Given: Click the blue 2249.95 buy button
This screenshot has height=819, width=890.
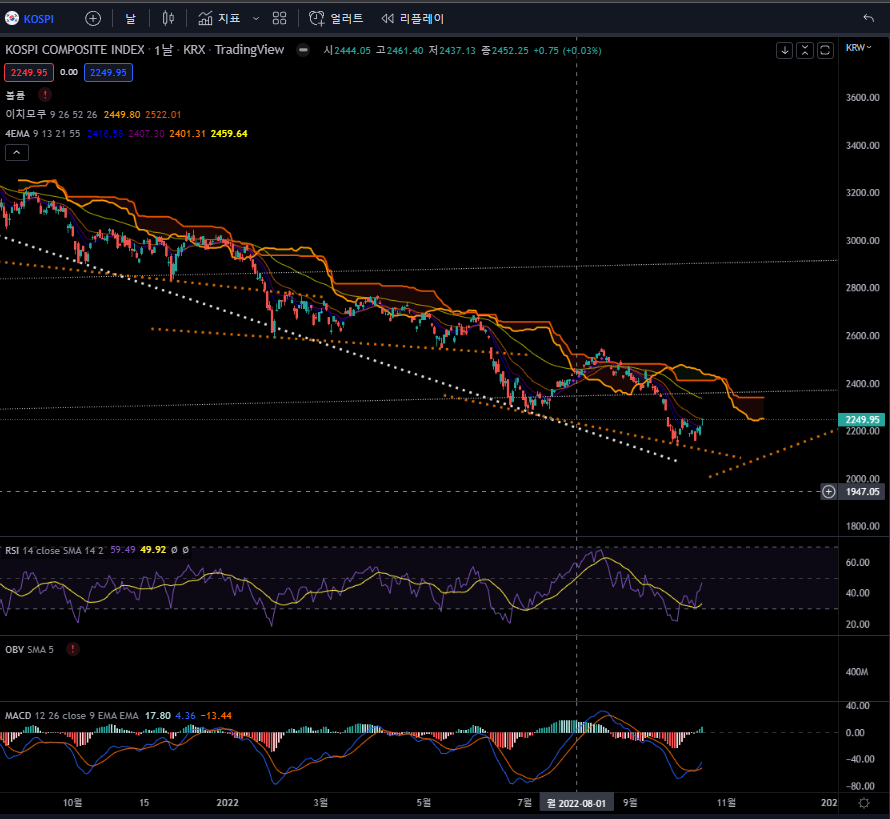Looking at the screenshot, I should click(108, 73).
